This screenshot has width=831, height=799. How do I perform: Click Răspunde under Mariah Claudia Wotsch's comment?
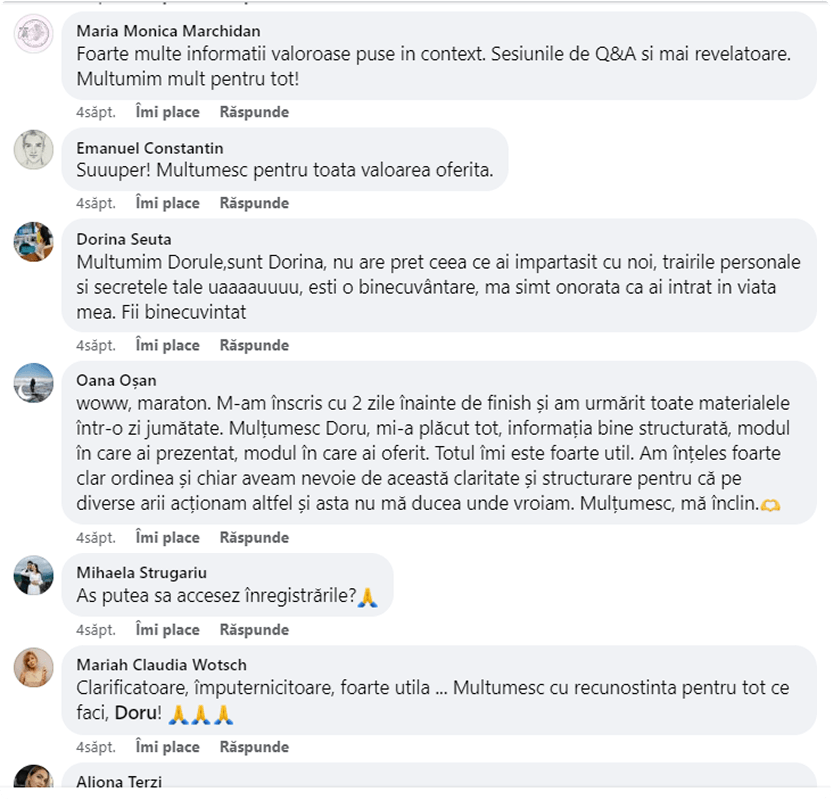(x=254, y=747)
